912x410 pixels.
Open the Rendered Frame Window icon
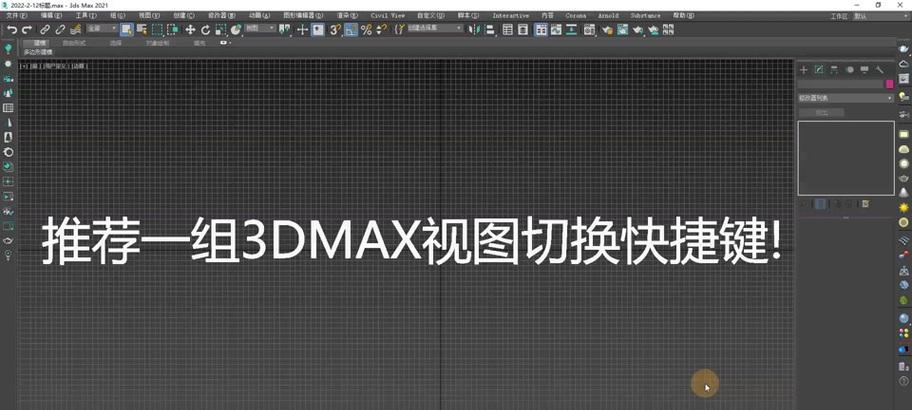click(x=623, y=29)
